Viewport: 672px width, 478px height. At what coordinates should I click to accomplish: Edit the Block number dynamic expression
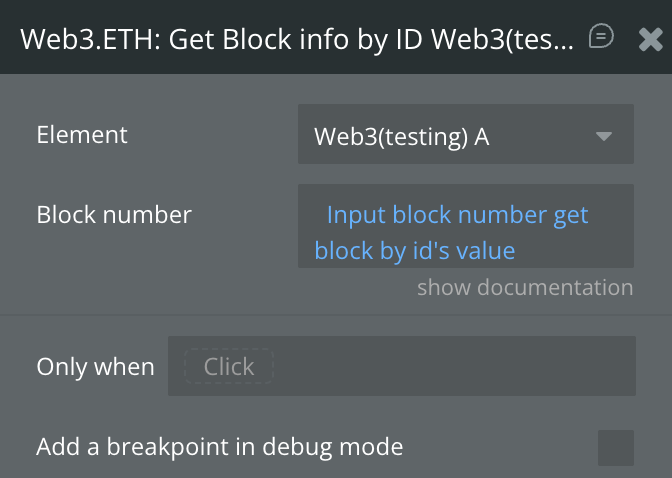(465, 232)
